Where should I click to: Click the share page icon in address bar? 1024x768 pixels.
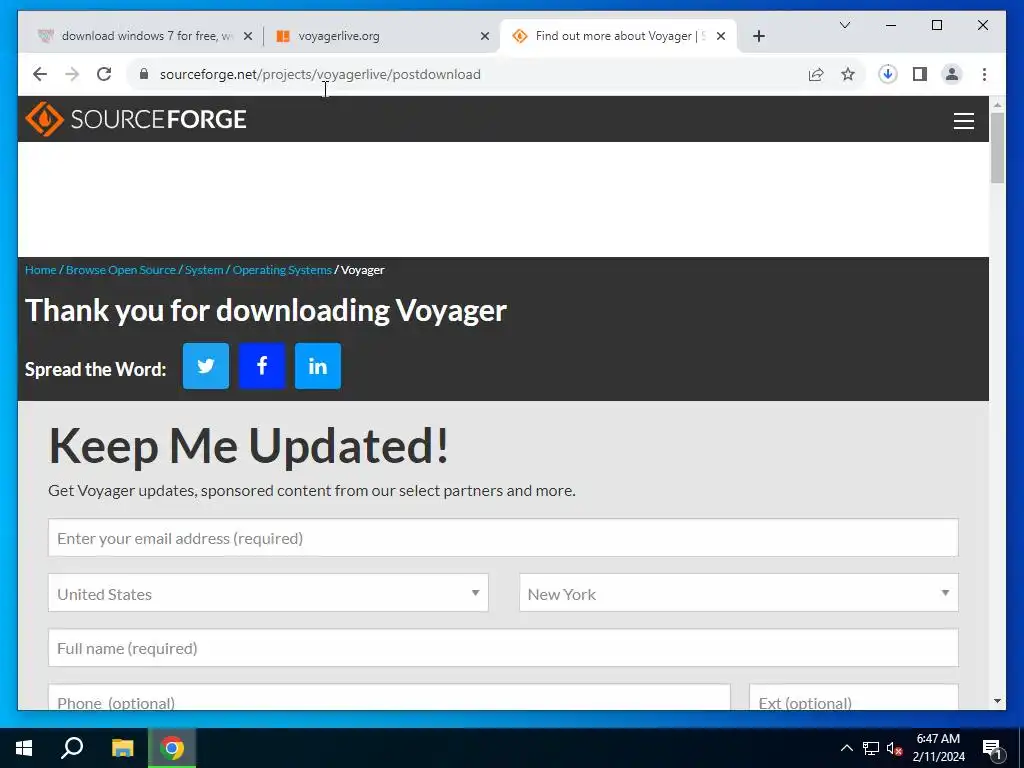[x=816, y=74]
